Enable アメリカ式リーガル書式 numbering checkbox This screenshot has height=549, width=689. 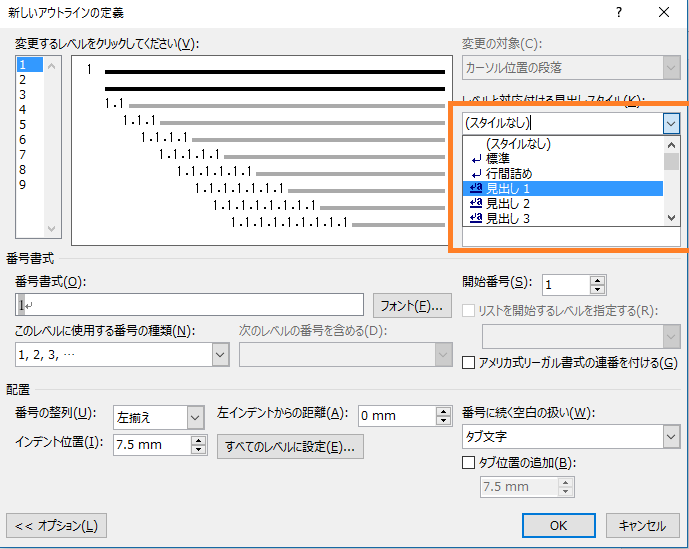point(468,363)
